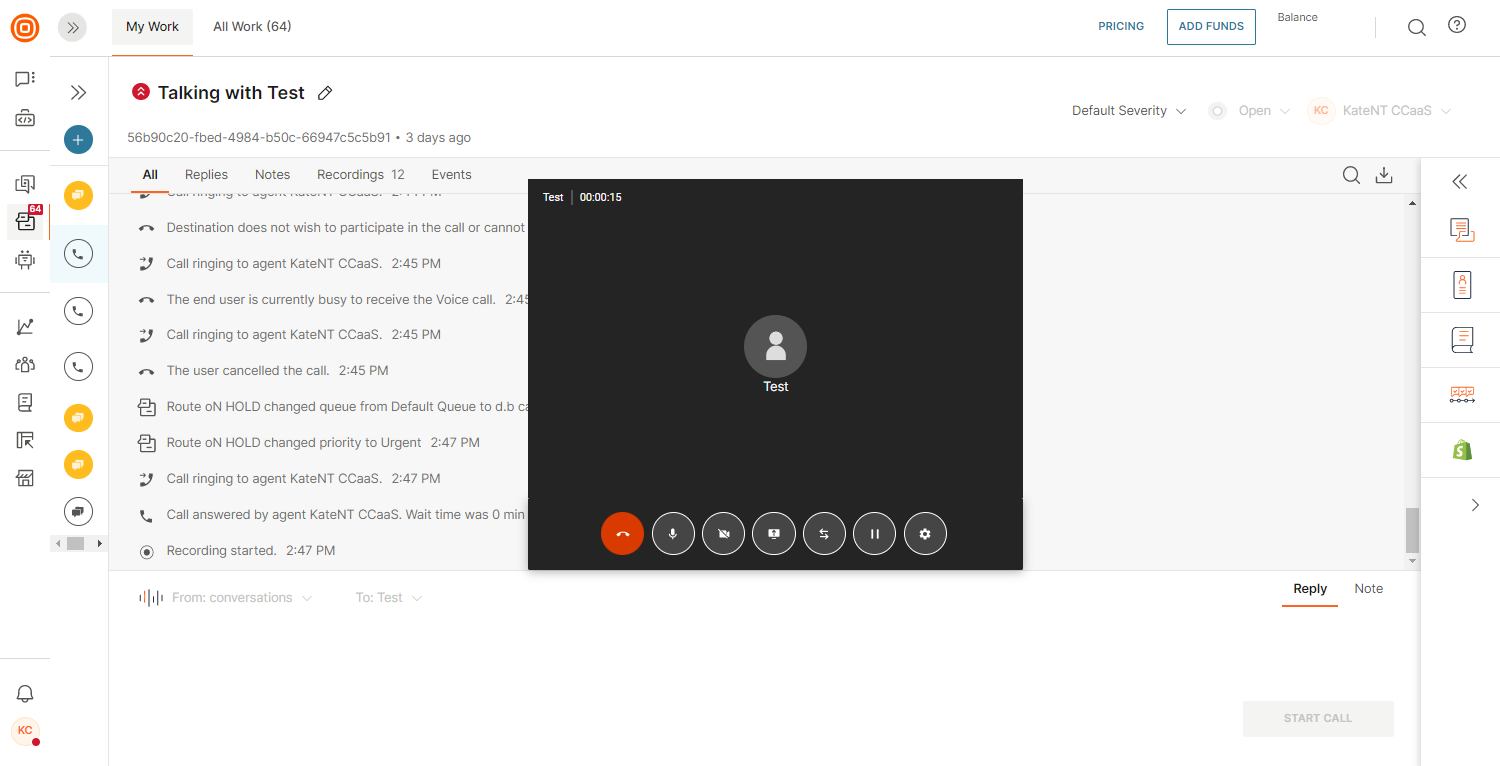Open the customer profile card icon

[x=1462, y=285]
